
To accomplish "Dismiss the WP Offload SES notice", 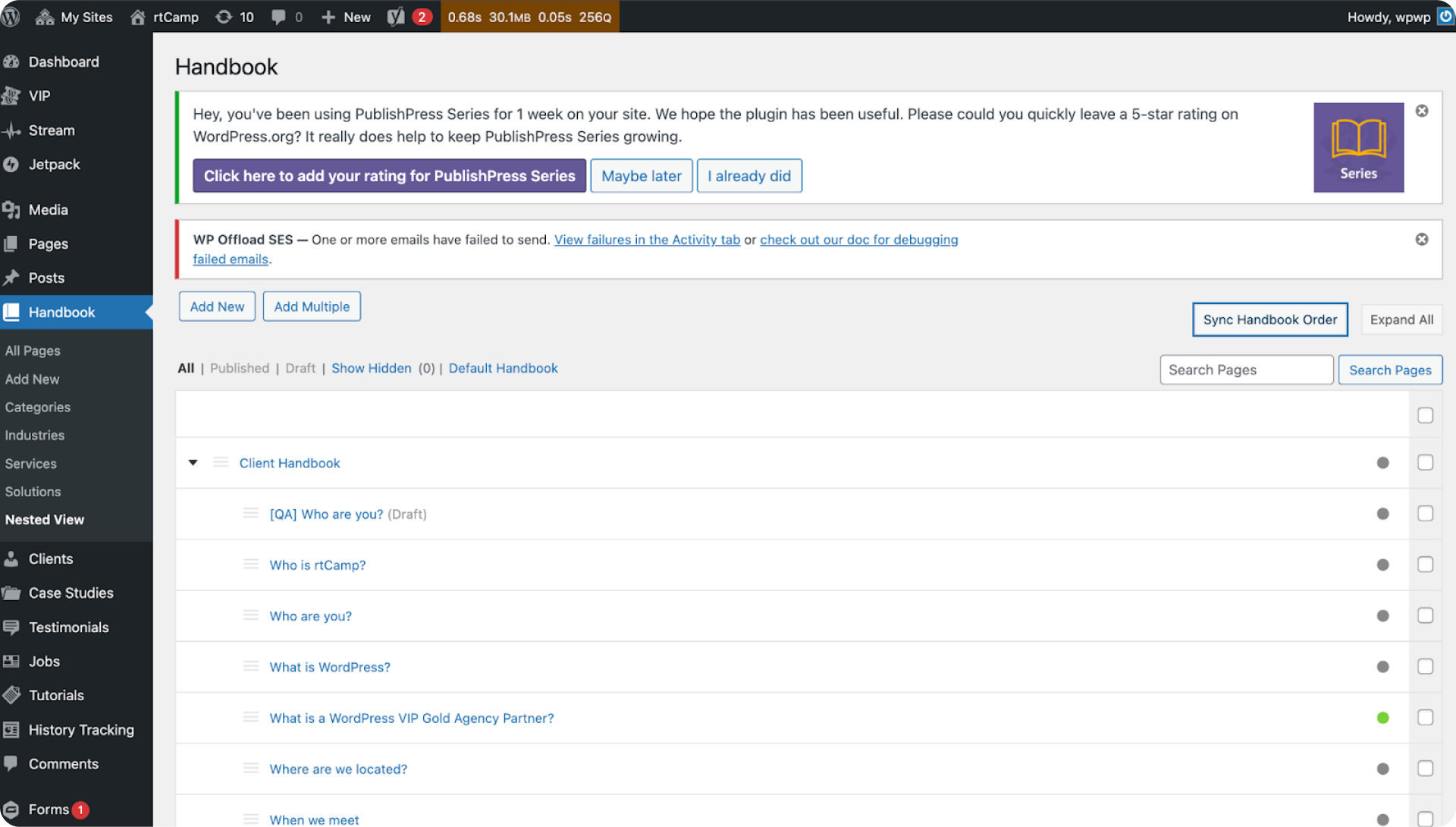I will coord(1422,239).
